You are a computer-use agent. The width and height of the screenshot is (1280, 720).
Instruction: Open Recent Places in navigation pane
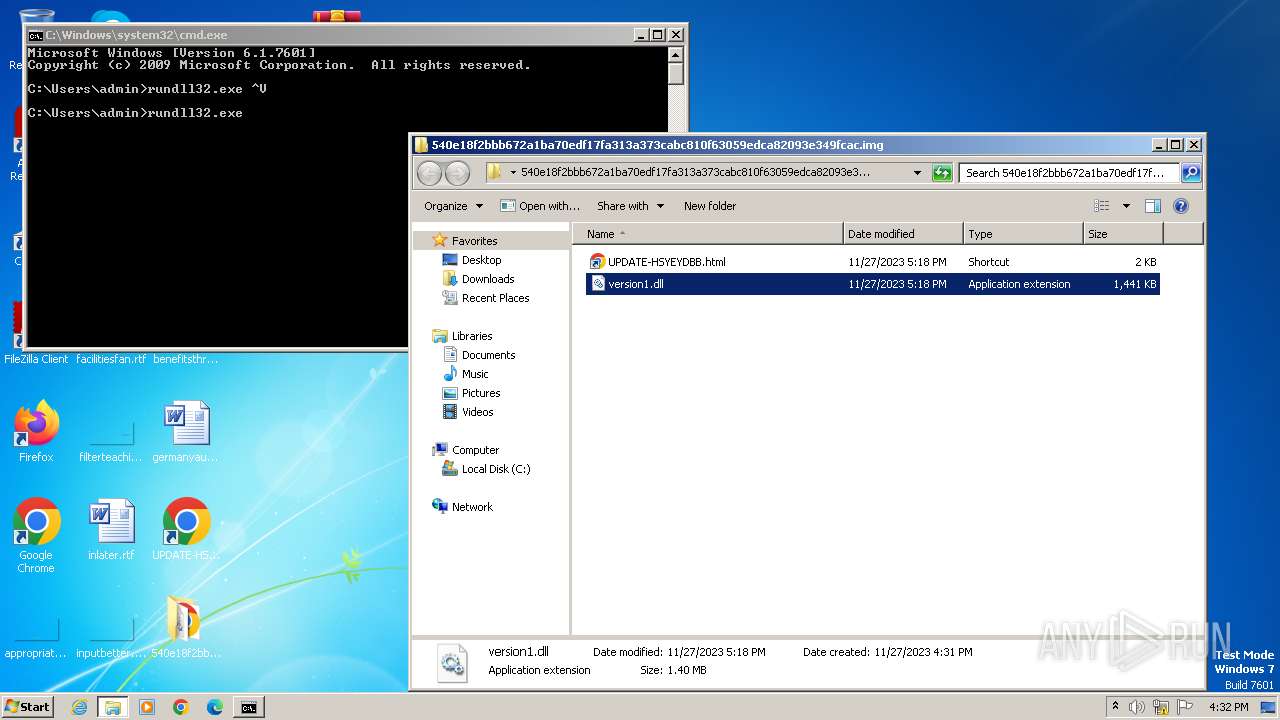[x=495, y=298]
